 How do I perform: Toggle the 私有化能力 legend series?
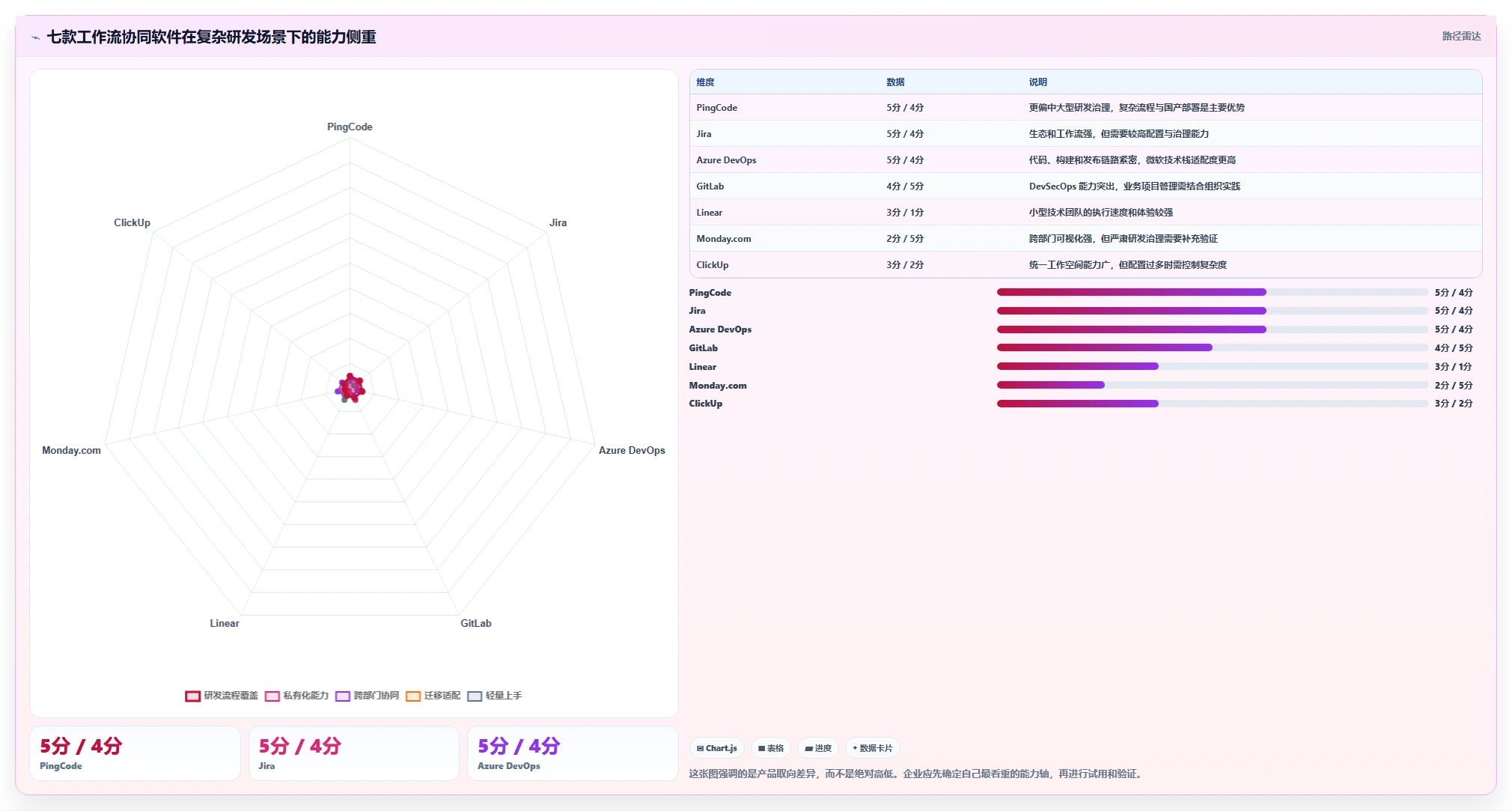[296, 696]
